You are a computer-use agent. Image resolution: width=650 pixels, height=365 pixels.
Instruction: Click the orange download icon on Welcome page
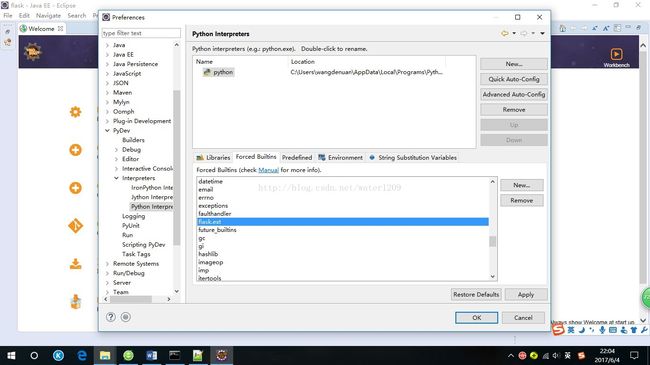(x=75, y=264)
